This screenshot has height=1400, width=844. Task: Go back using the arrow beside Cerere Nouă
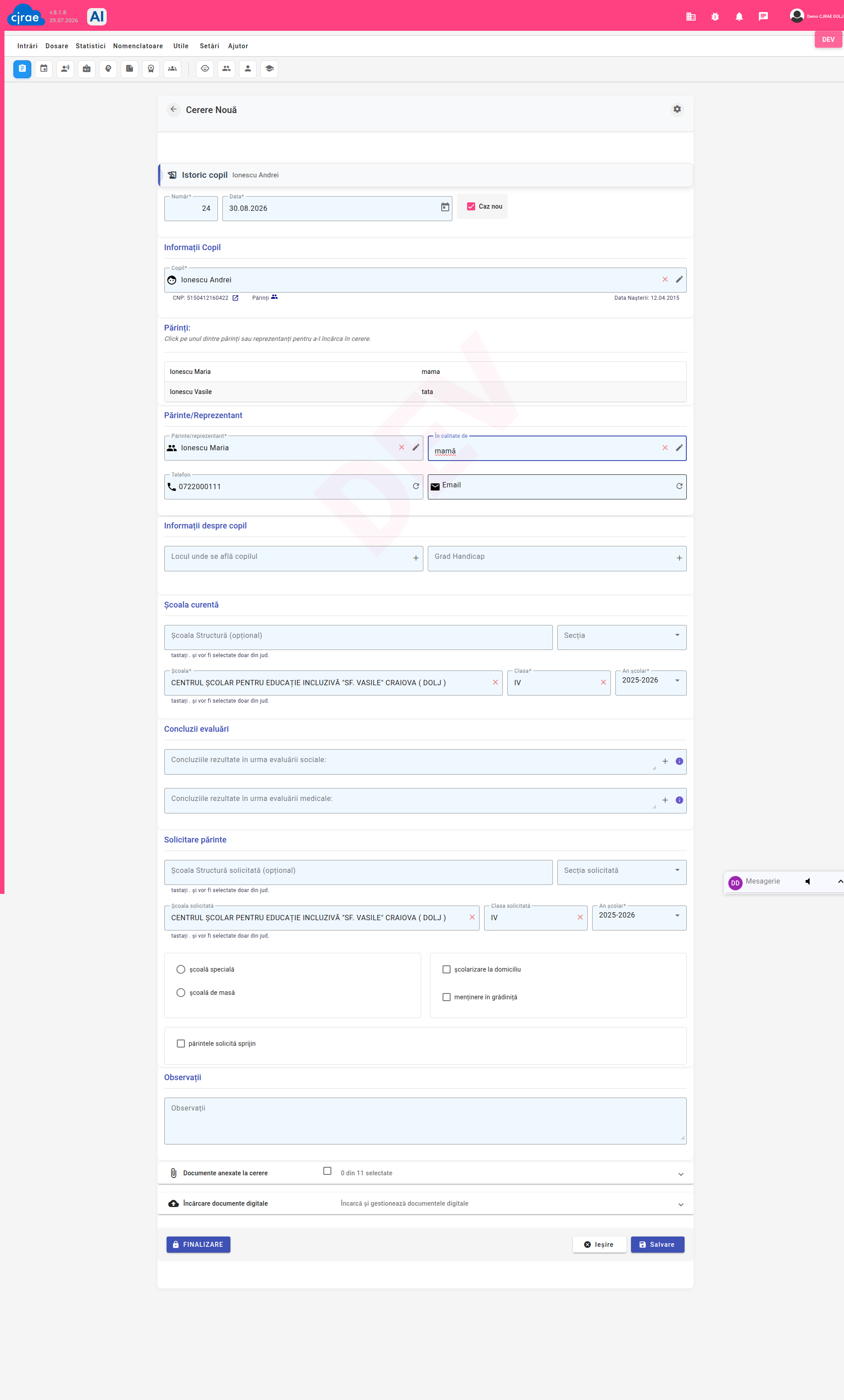(x=174, y=109)
